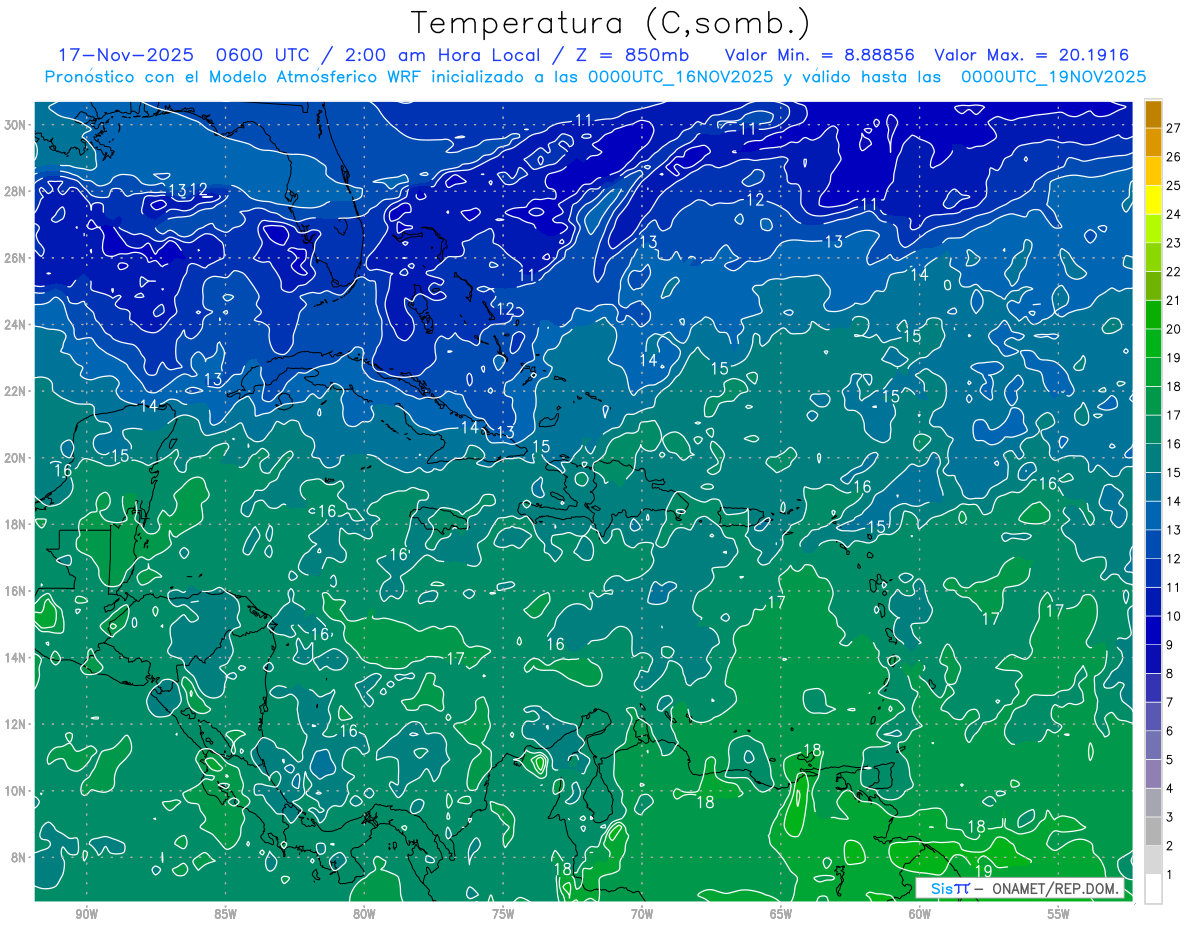Click the '75W' longitude axis label
The height and width of the screenshot is (927, 1200).
coord(503,914)
